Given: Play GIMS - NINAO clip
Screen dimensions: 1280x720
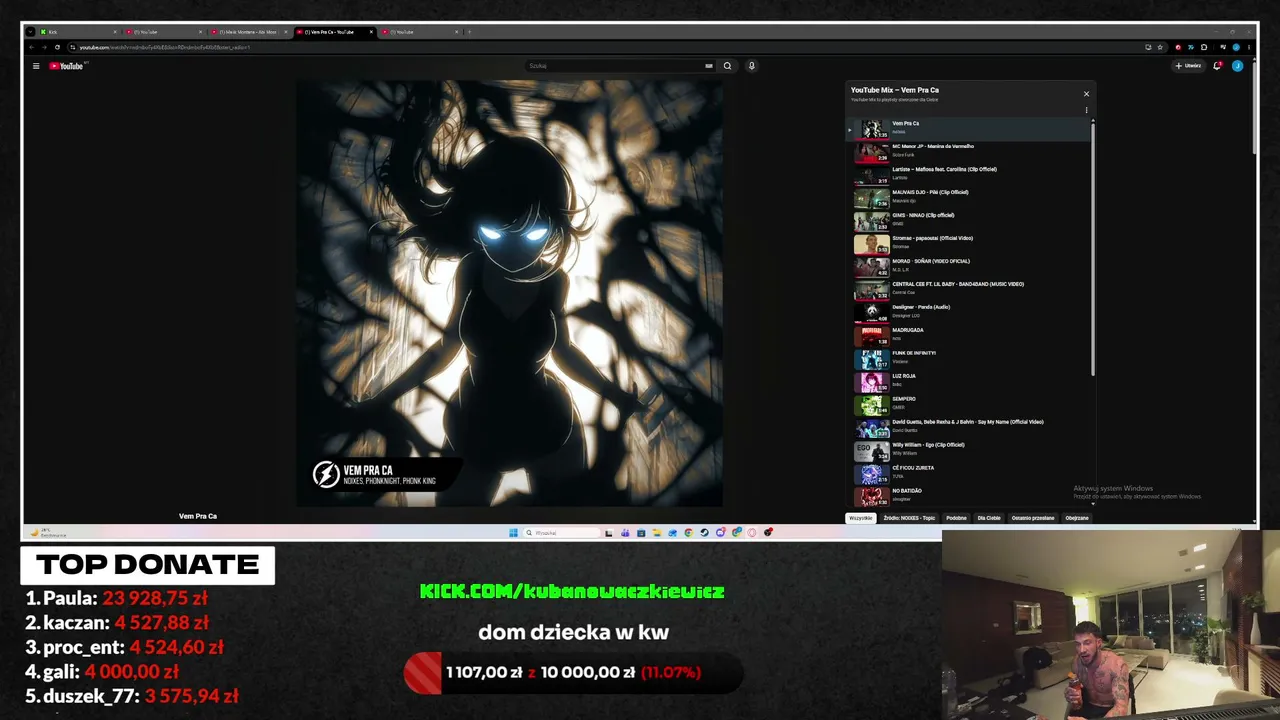Looking at the screenshot, I should click(x=968, y=220).
